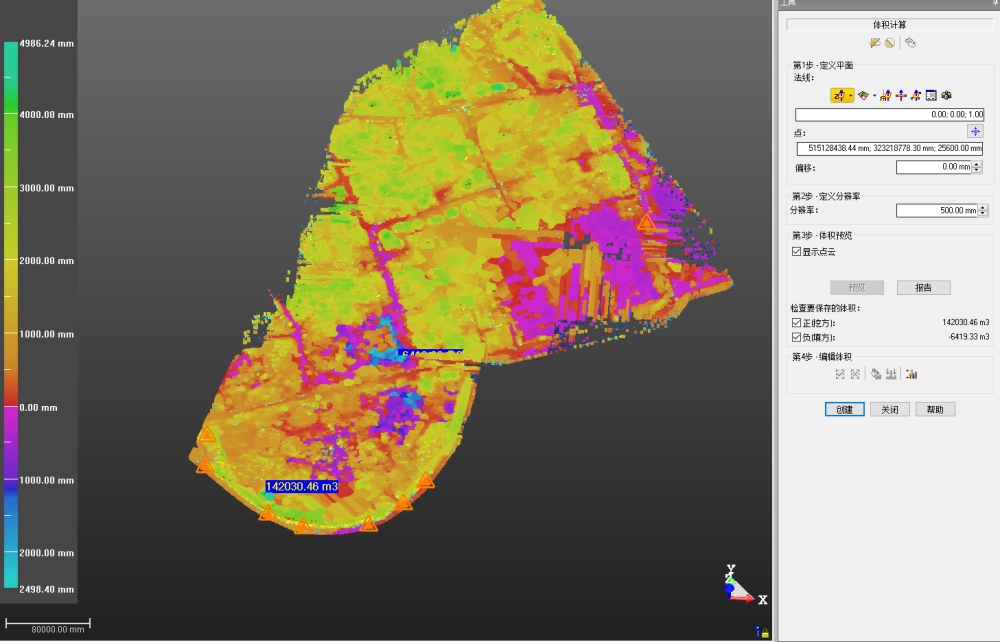Click the 帮助 help button

(x=934, y=409)
